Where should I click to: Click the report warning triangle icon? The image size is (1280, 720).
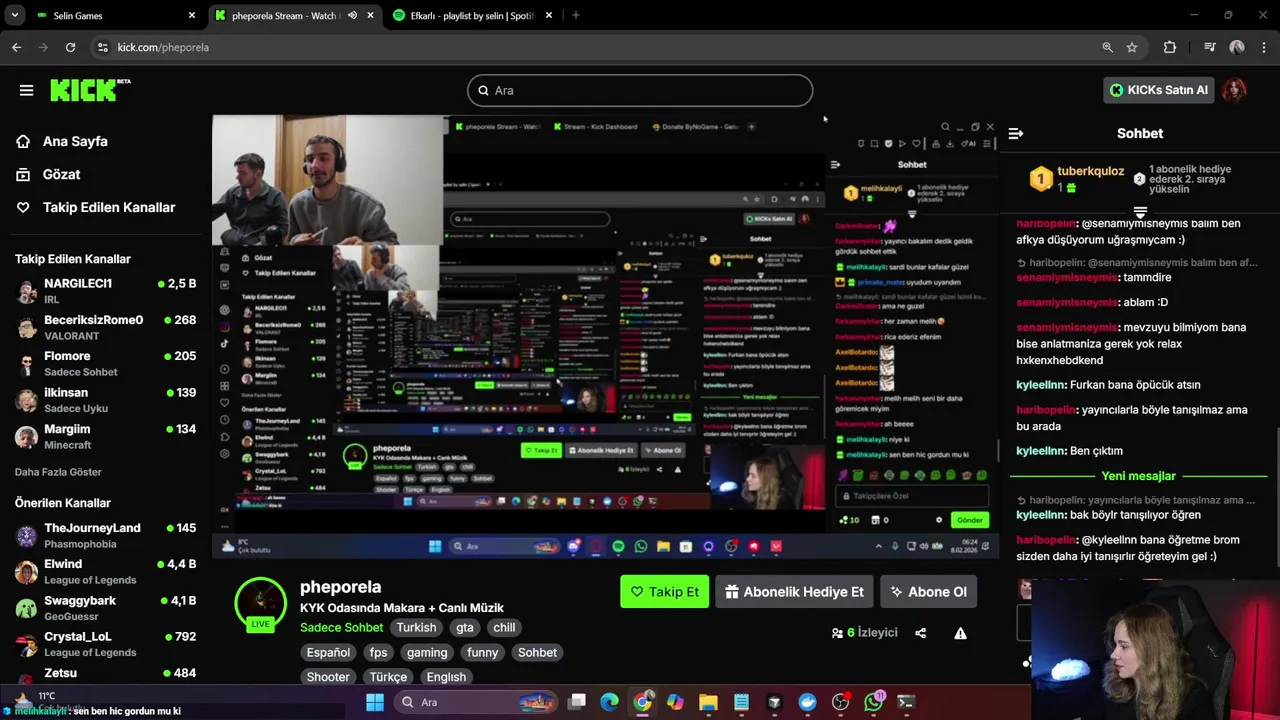tap(960, 633)
